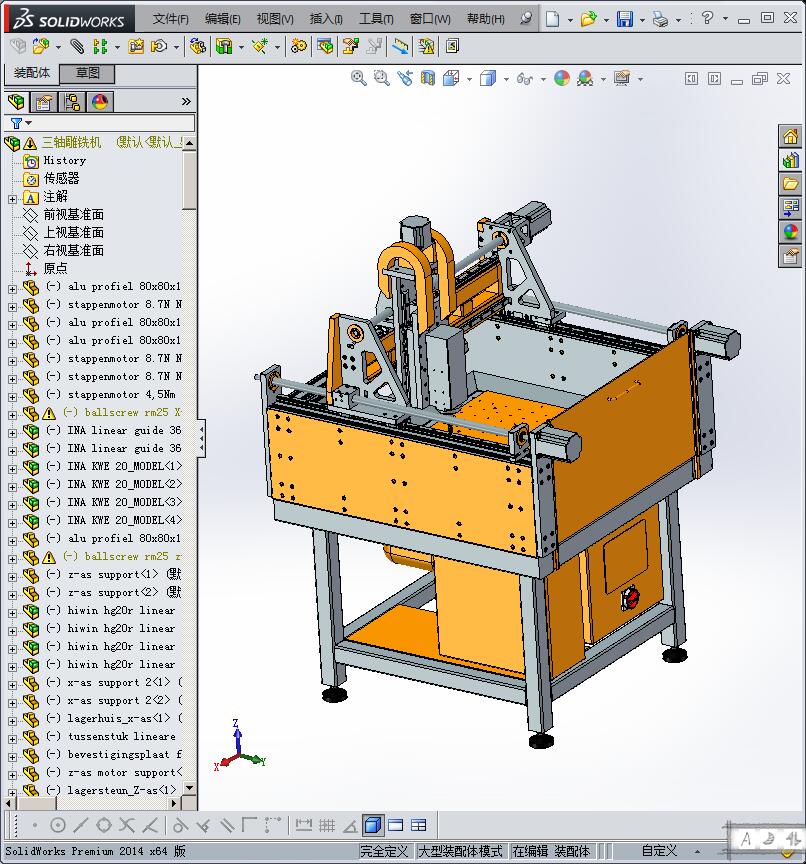
Task: Expand hidden manager tabs with » chevron
Action: click(186, 101)
